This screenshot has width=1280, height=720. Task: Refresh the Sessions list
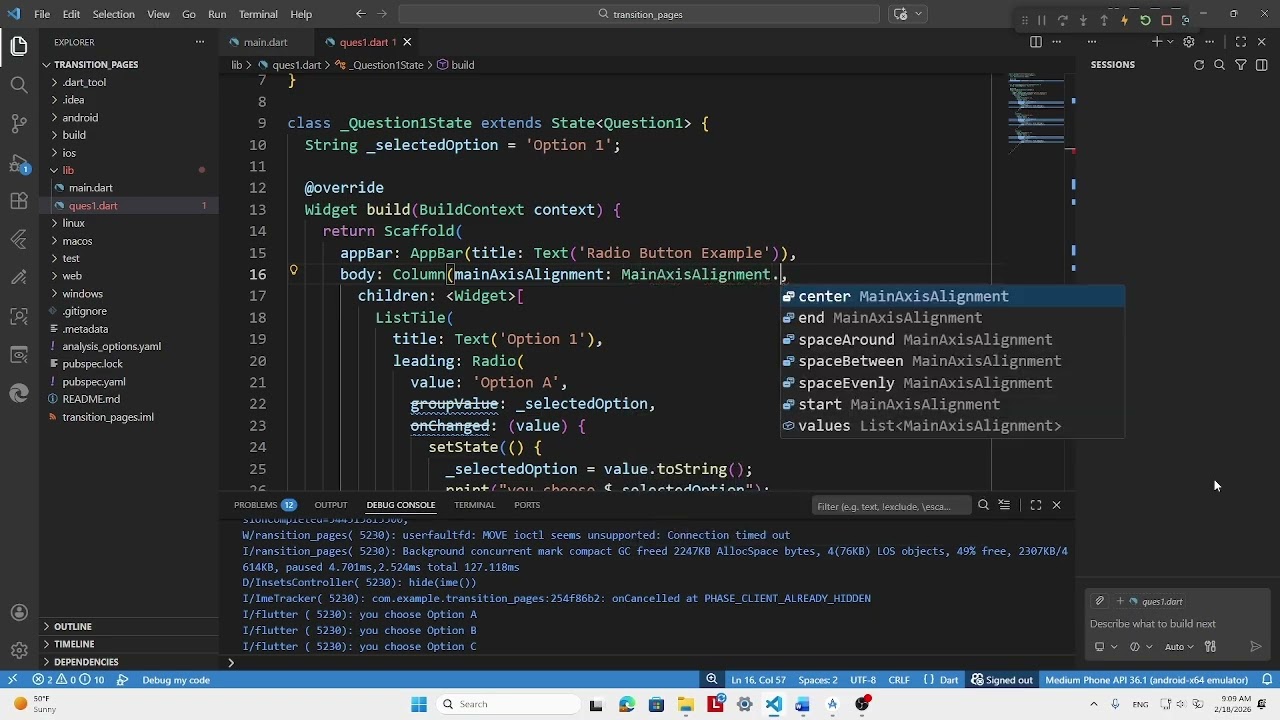tap(1199, 65)
